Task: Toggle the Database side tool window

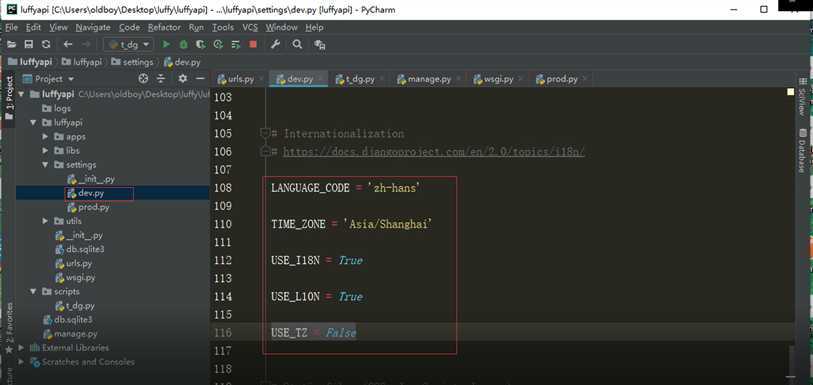Action: pos(802,150)
